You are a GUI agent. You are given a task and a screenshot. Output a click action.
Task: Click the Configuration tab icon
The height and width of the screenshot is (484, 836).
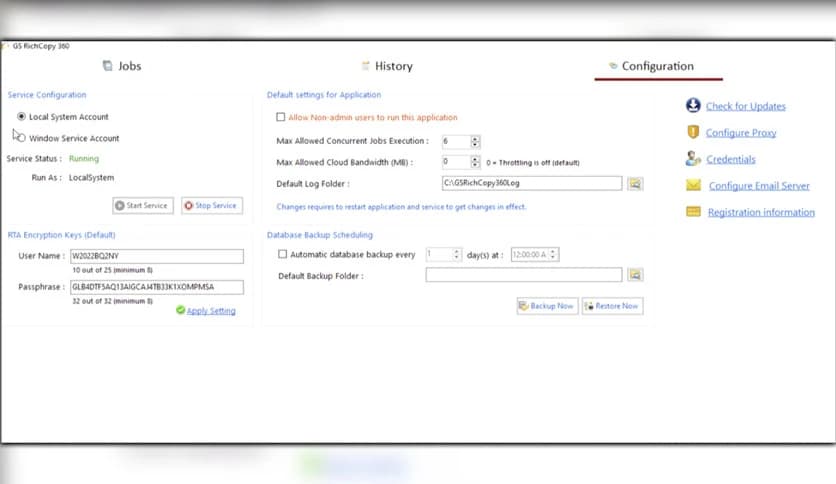tap(613, 66)
